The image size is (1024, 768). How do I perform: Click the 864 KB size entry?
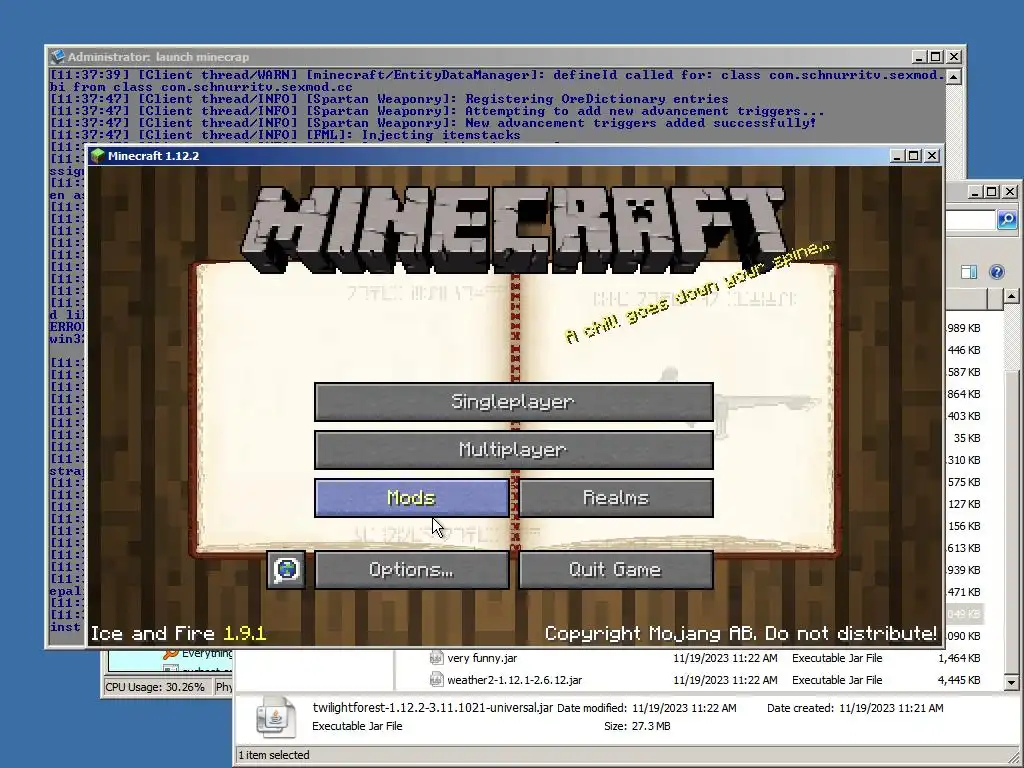tap(964, 394)
